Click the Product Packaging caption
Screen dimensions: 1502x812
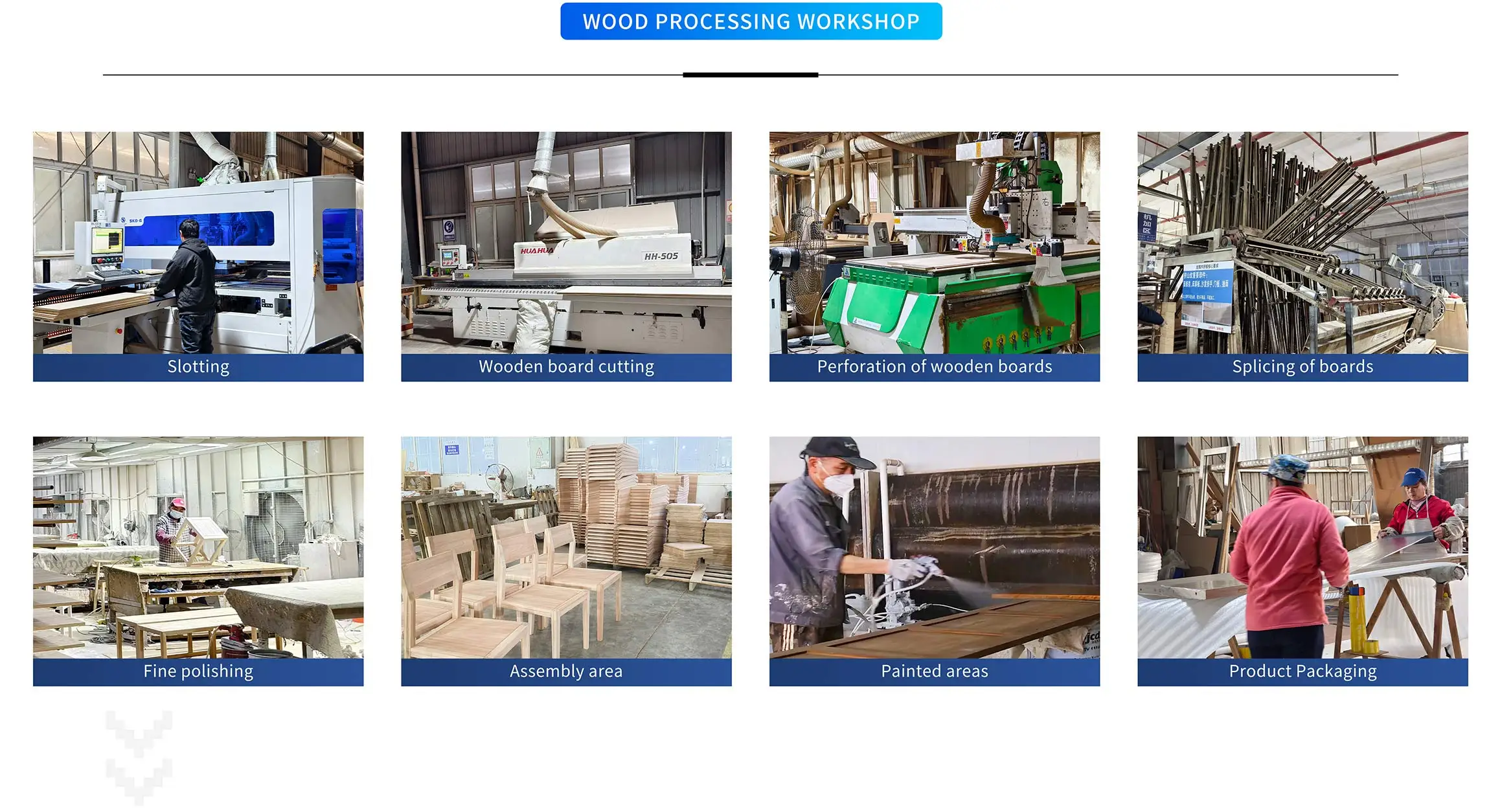tap(1303, 672)
